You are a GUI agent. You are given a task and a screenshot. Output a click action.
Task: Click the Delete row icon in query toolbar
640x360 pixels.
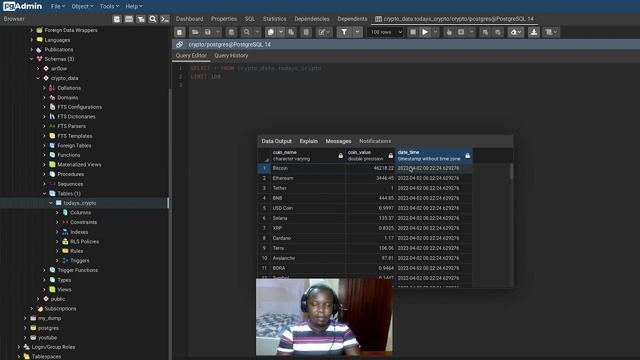(306, 32)
